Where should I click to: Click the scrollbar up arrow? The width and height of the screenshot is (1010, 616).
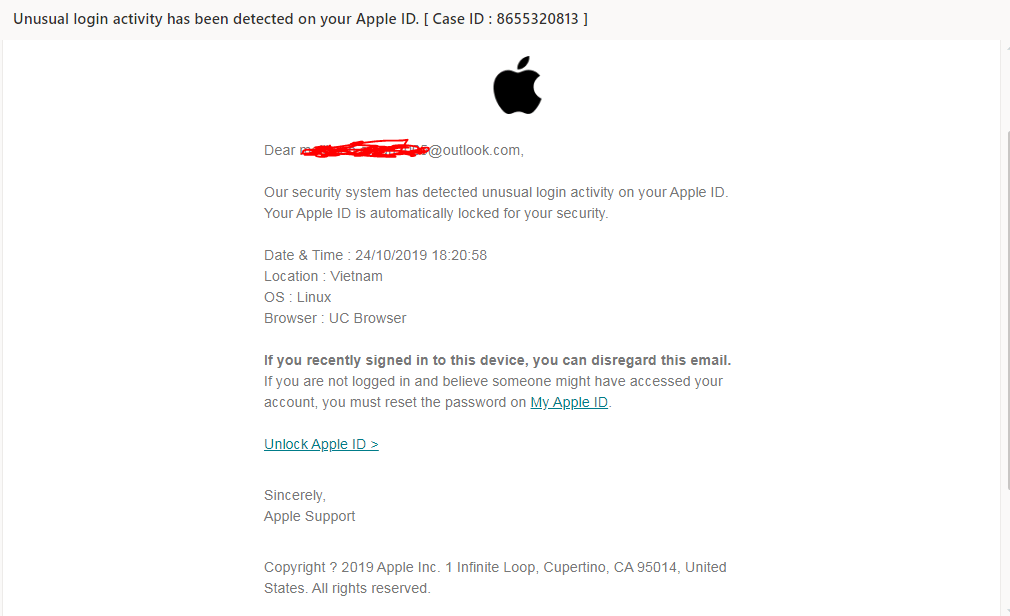pos(1007,46)
